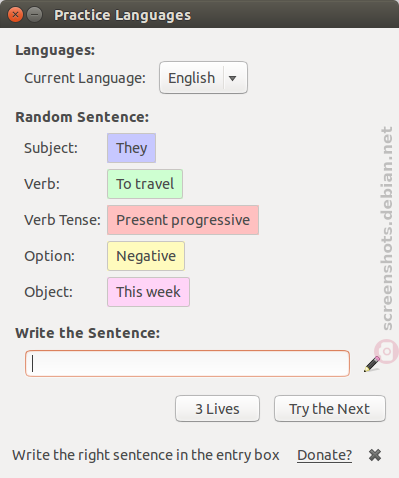
Task: Click the blue They subject tag
Action: (131, 148)
